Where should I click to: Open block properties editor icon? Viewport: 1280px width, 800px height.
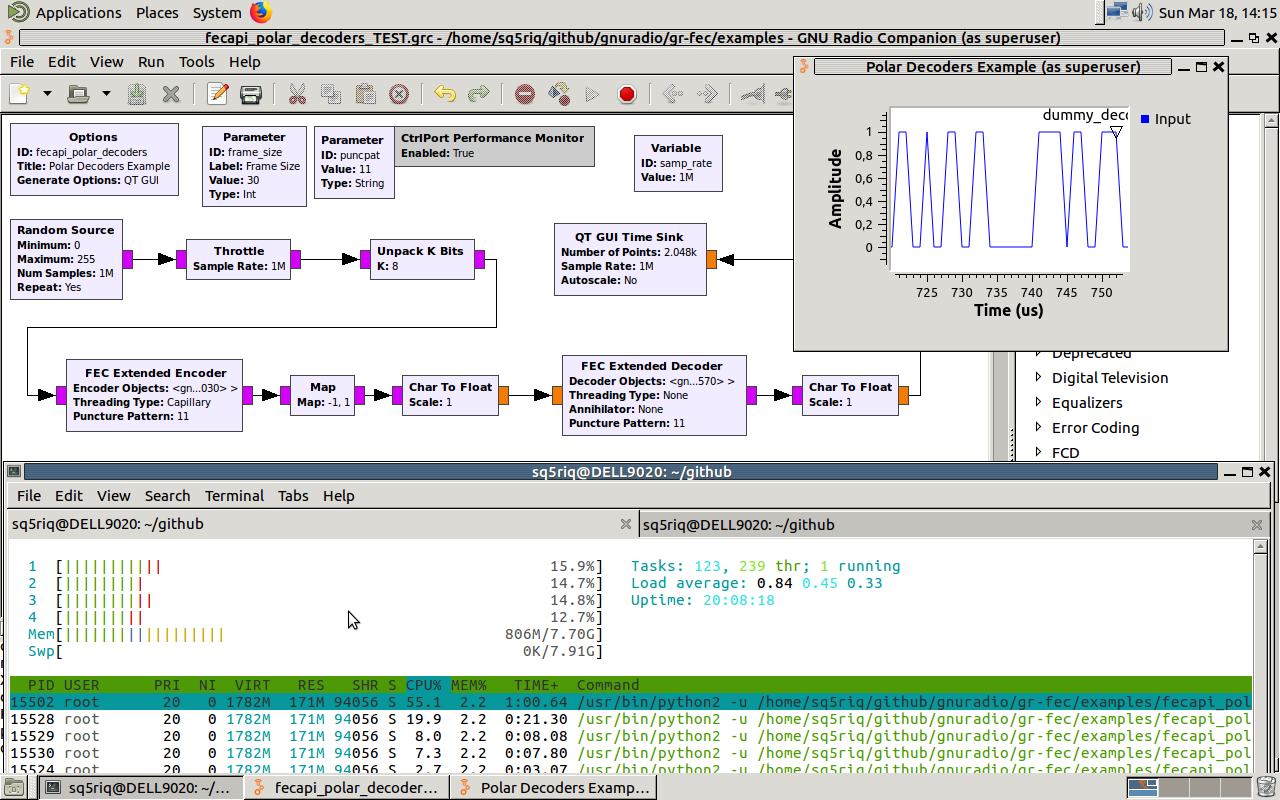(x=217, y=94)
